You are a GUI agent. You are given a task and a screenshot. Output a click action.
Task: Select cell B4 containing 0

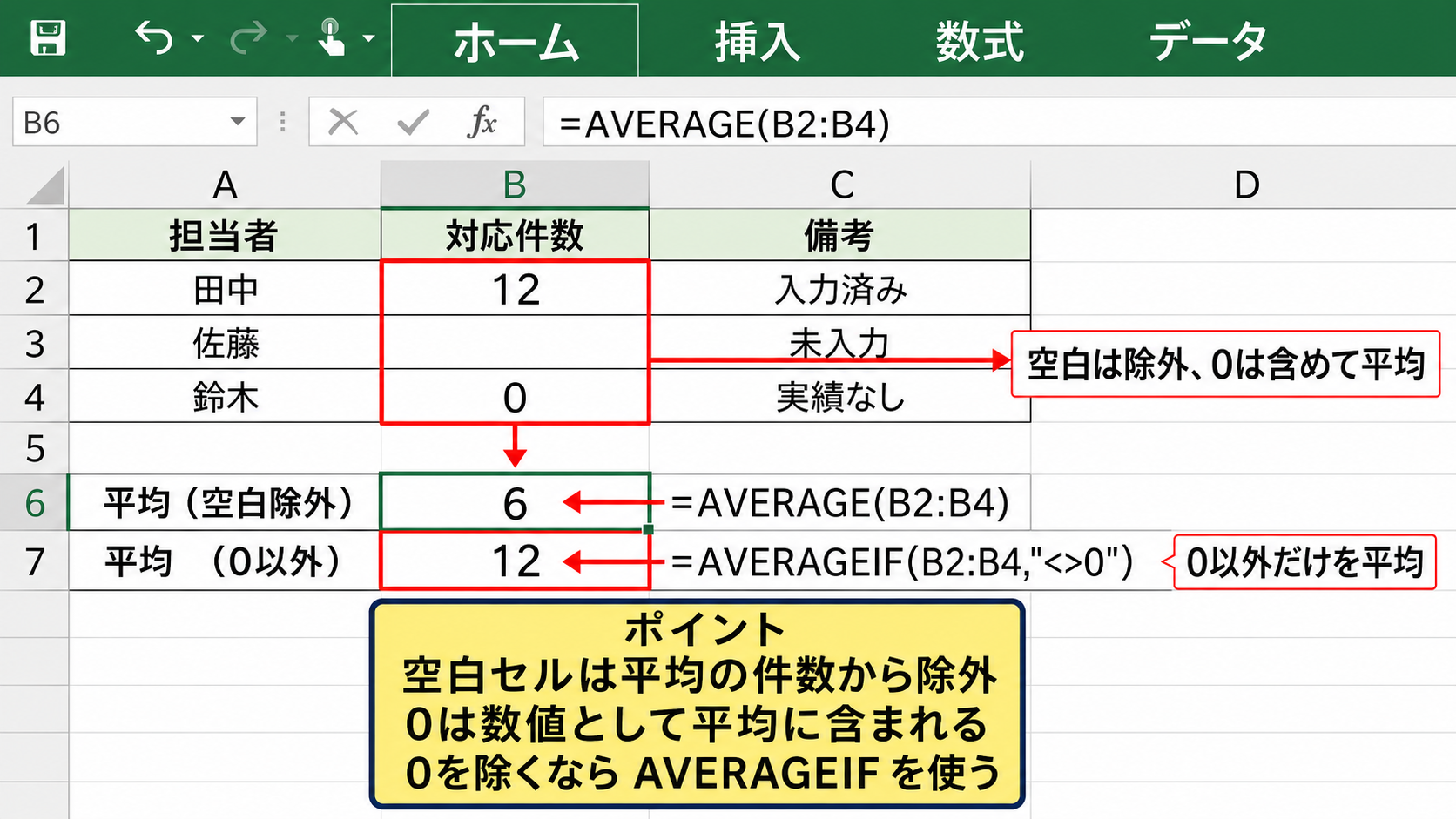[515, 397]
